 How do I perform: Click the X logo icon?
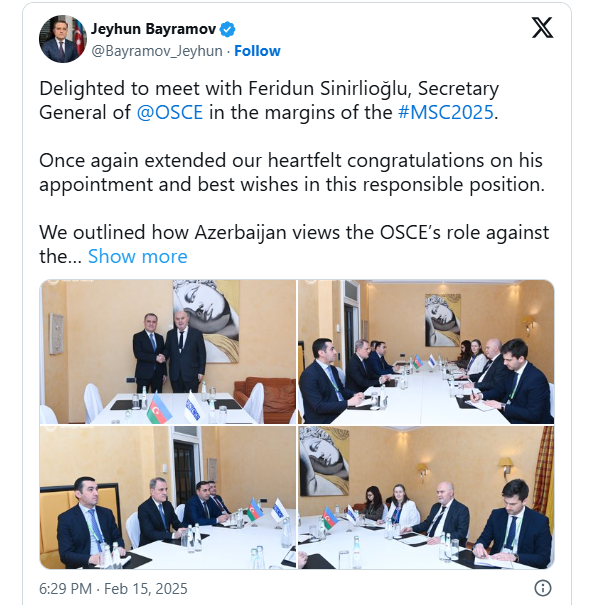point(542,28)
